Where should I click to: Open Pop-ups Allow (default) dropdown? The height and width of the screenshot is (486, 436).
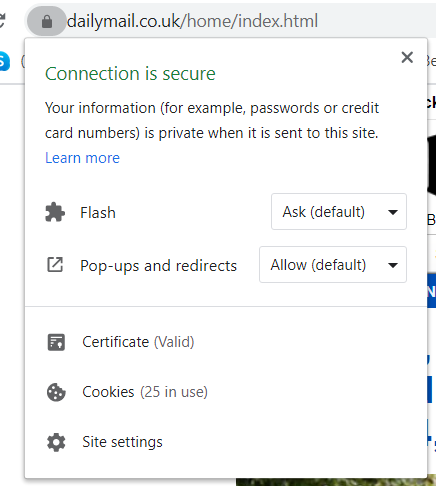coord(333,265)
